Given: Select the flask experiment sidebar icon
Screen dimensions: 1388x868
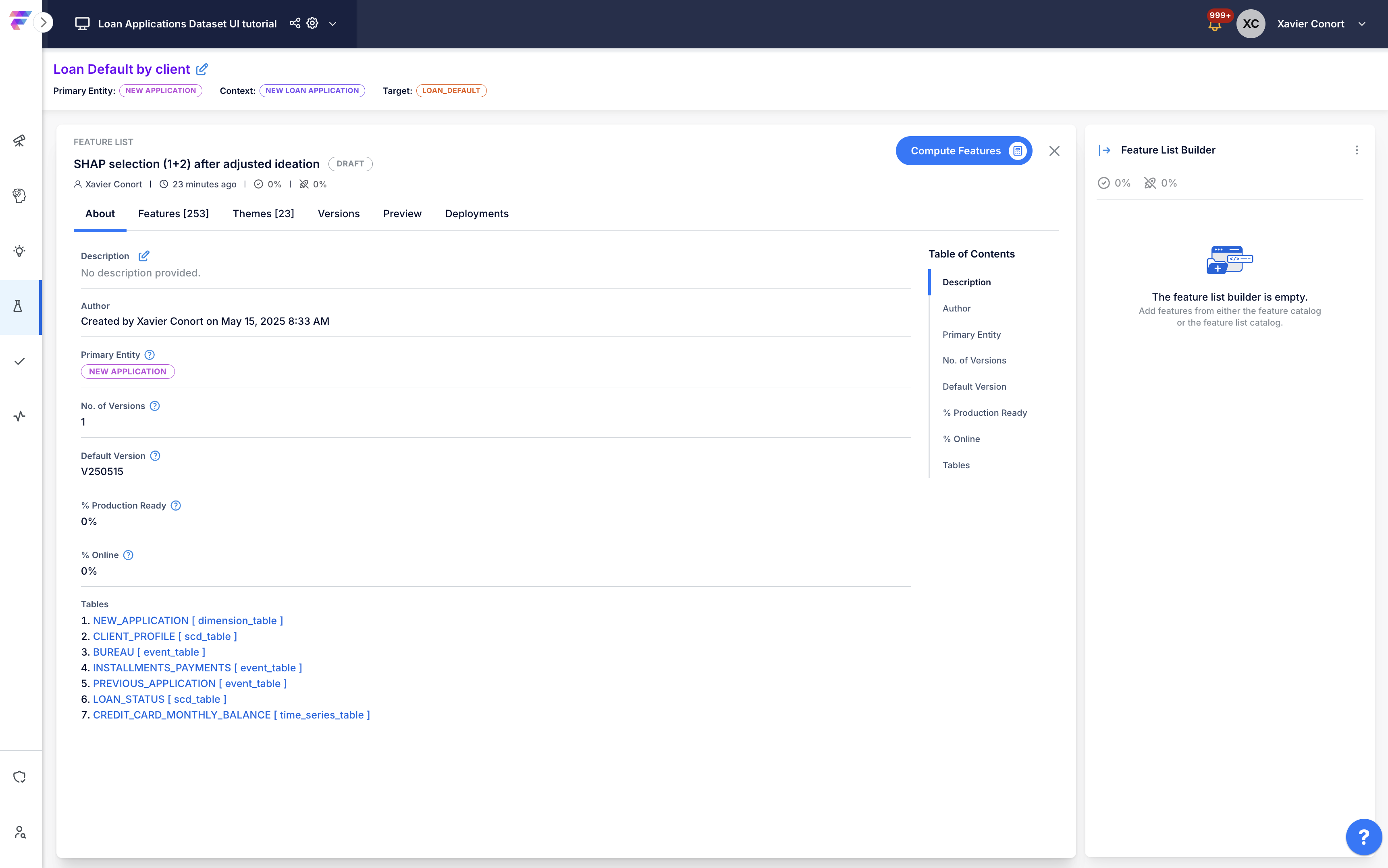Looking at the screenshot, I should click(x=18, y=307).
